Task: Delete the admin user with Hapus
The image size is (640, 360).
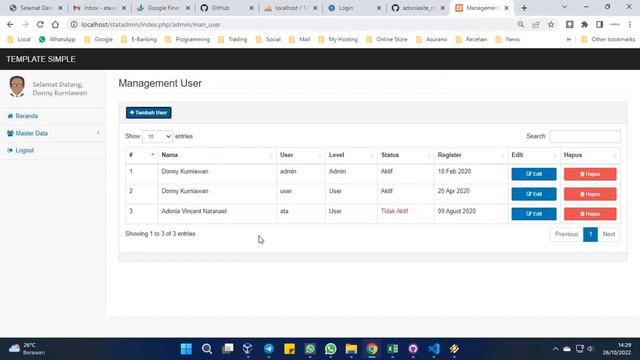Action: click(x=590, y=174)
